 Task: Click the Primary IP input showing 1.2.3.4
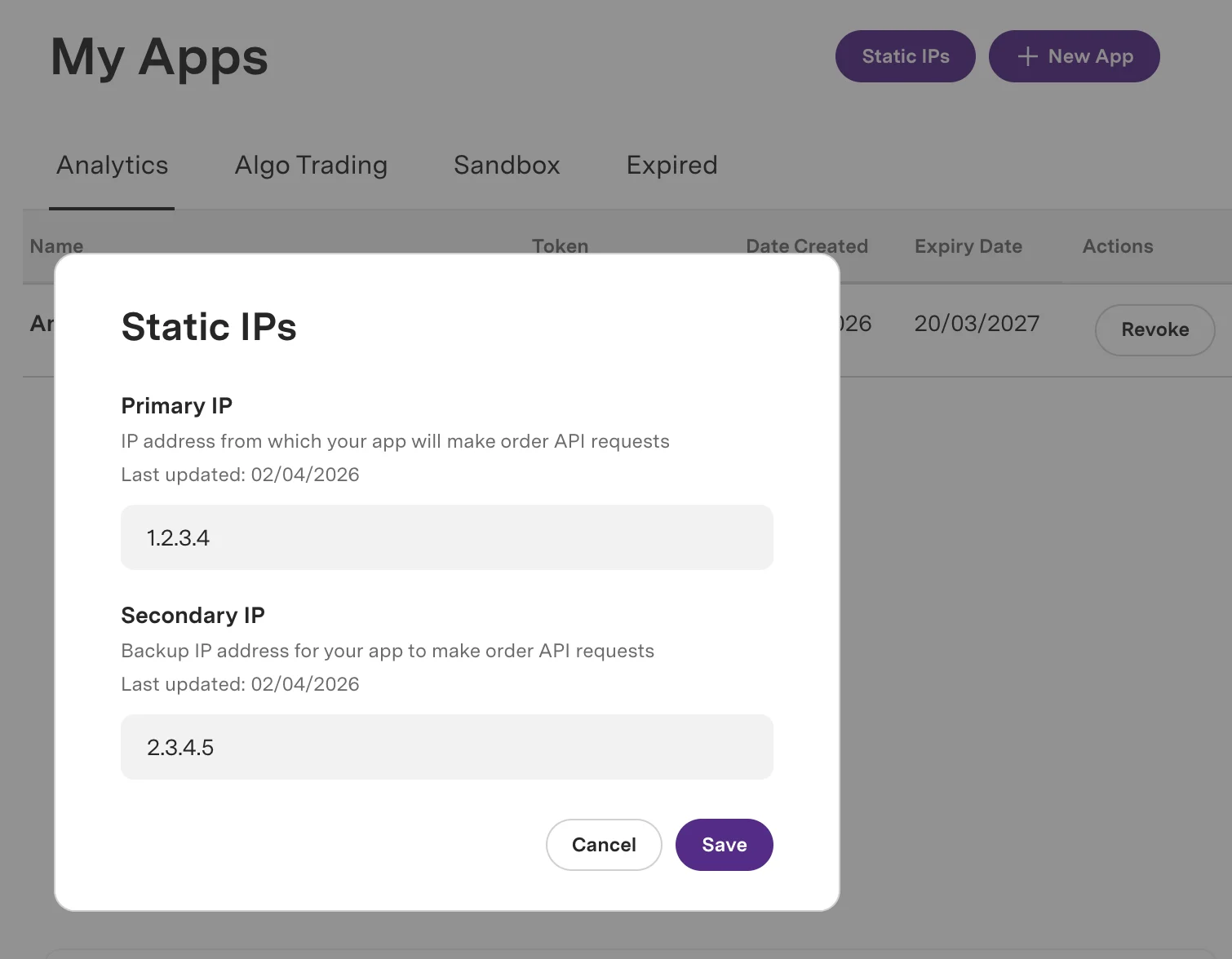point(446,537)
